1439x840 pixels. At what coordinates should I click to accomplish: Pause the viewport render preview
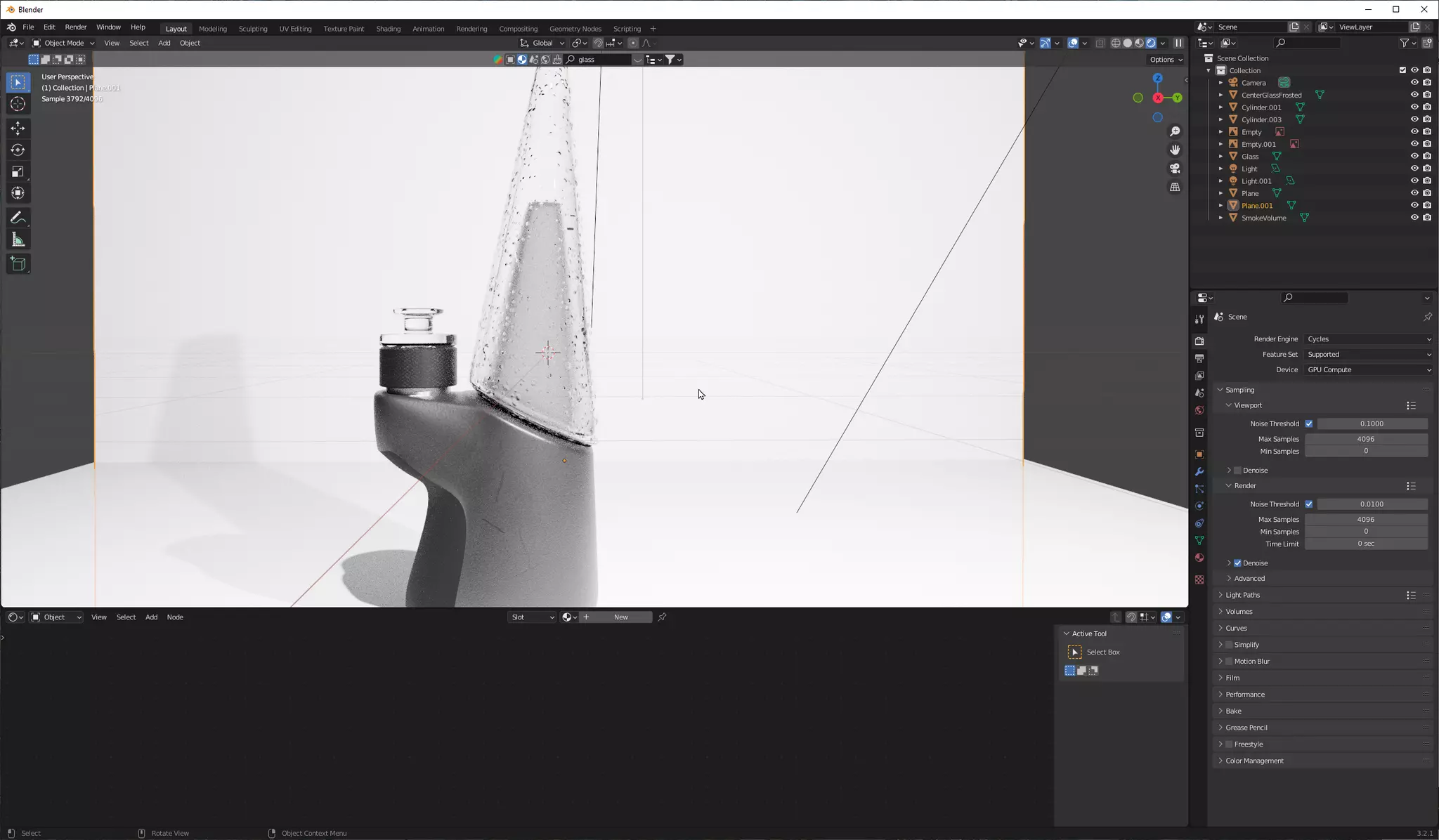(x=1178, y=43)
